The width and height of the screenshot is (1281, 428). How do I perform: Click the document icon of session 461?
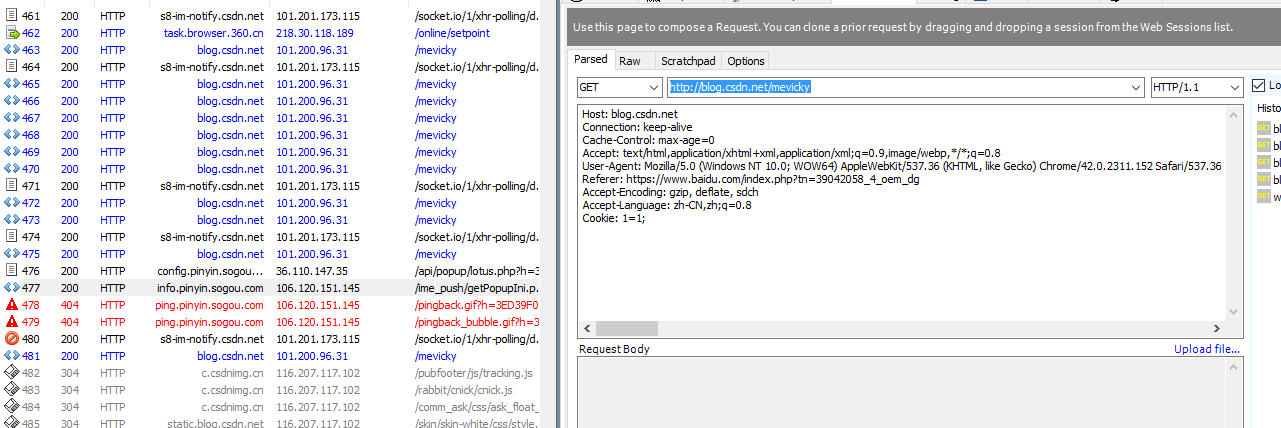[x=11, y=16]
